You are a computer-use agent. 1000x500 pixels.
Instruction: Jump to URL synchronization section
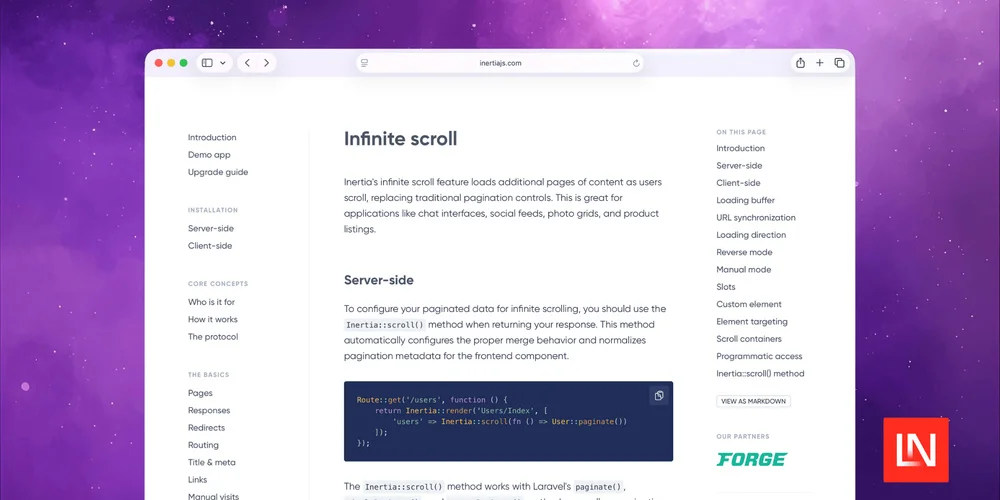click(x=756, y=217)
